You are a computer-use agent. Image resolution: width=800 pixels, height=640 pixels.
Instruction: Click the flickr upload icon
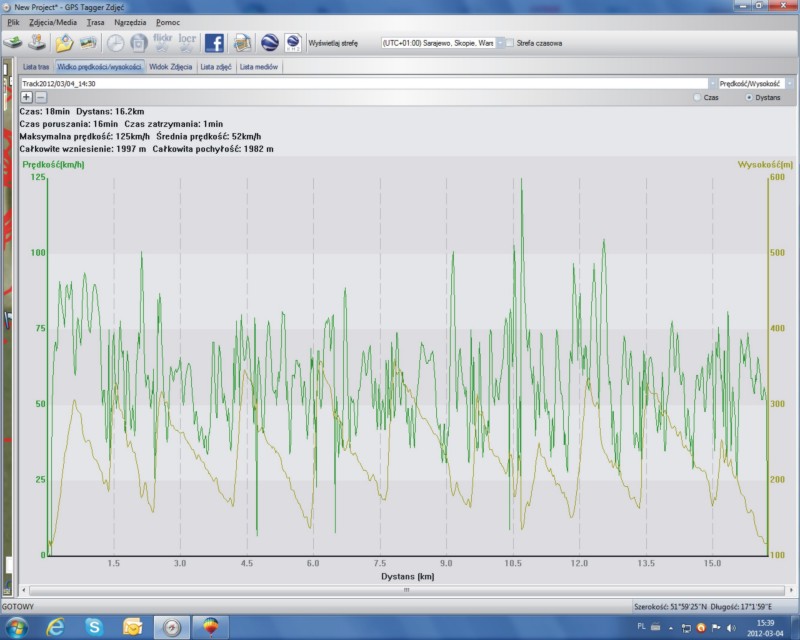pyautogui.click(x=163, y=43)
